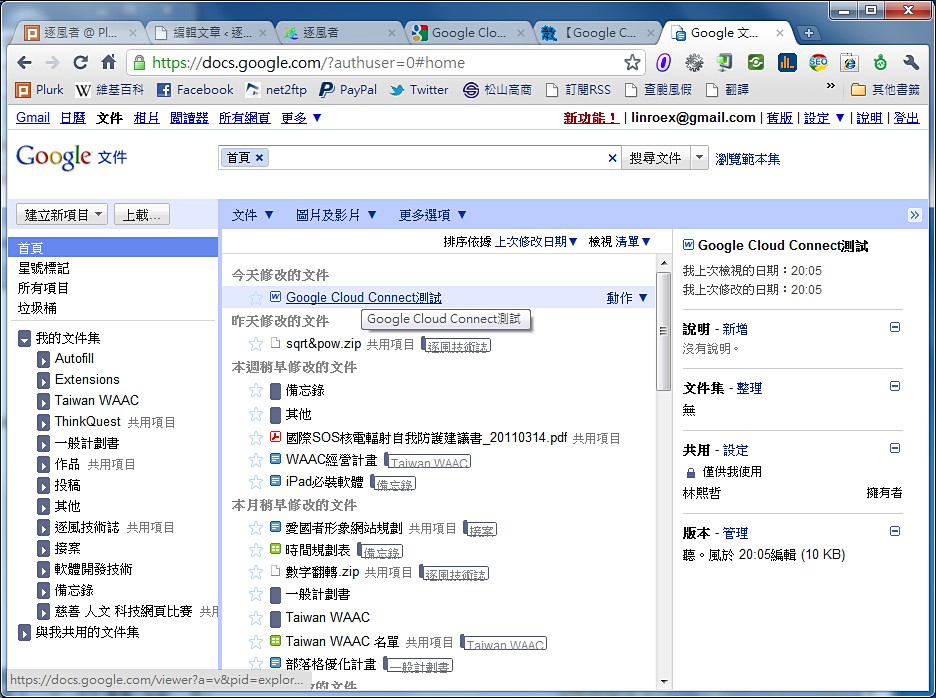Open search options dropdown arrow
Image resolution: width=936 pixels, height=698 pixels.
tap(699, 158)
